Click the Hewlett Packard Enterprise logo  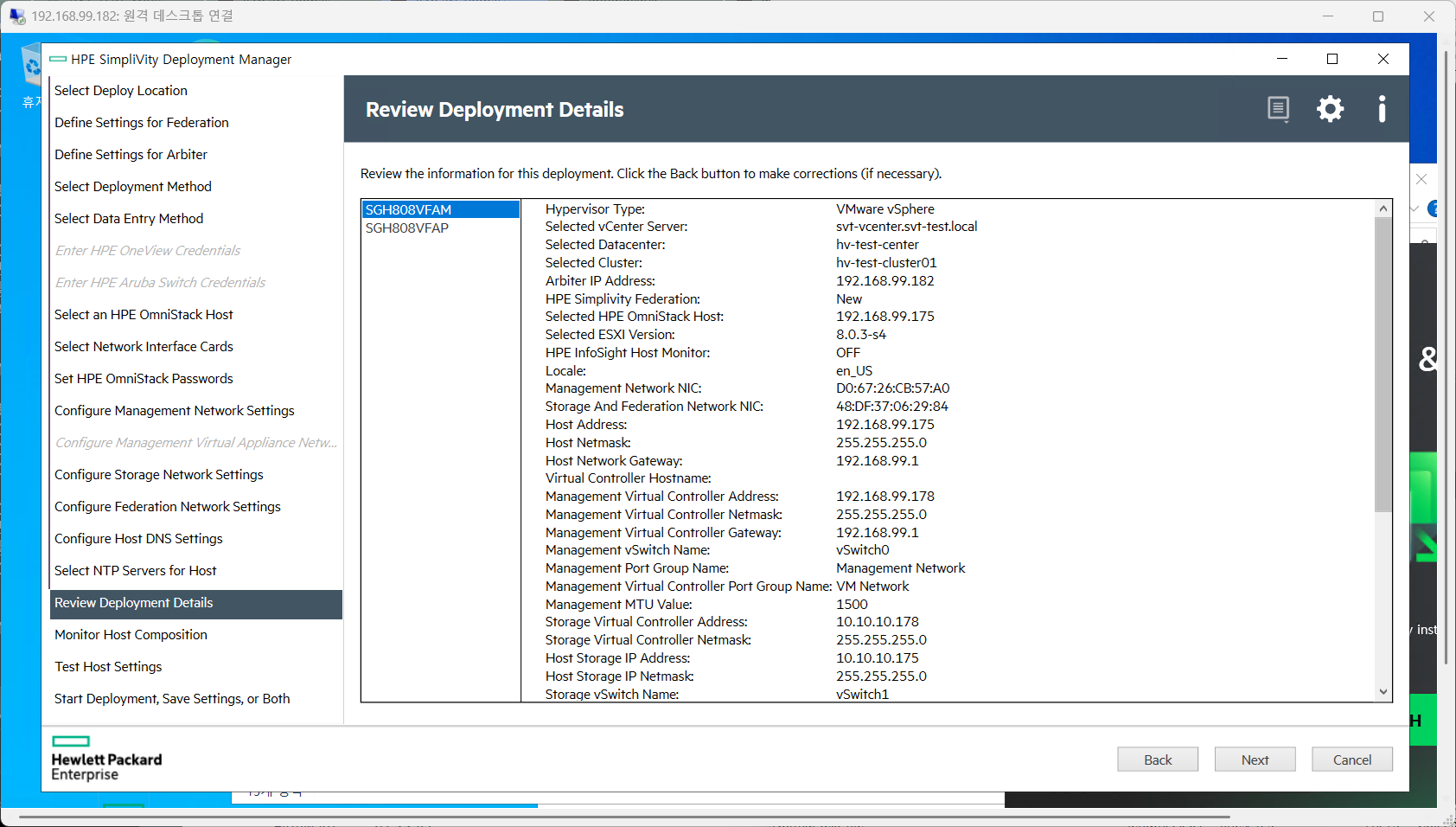106,759
